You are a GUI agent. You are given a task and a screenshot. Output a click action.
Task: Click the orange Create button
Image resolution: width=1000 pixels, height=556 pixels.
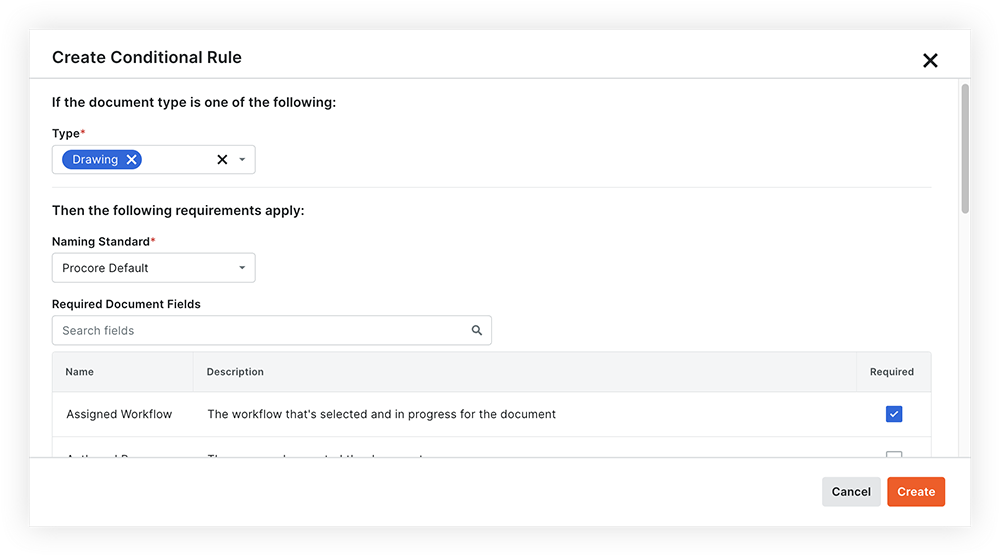915,492
